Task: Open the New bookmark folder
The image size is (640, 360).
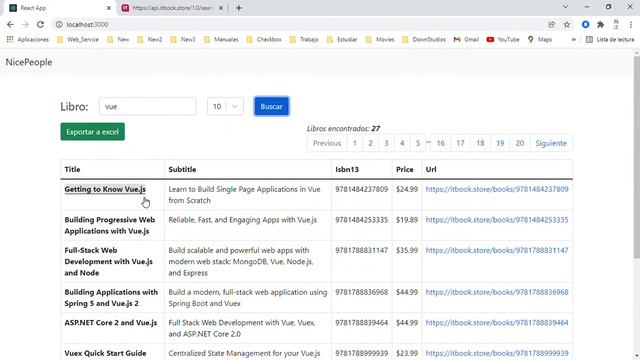Action: (x=118, y=40)
